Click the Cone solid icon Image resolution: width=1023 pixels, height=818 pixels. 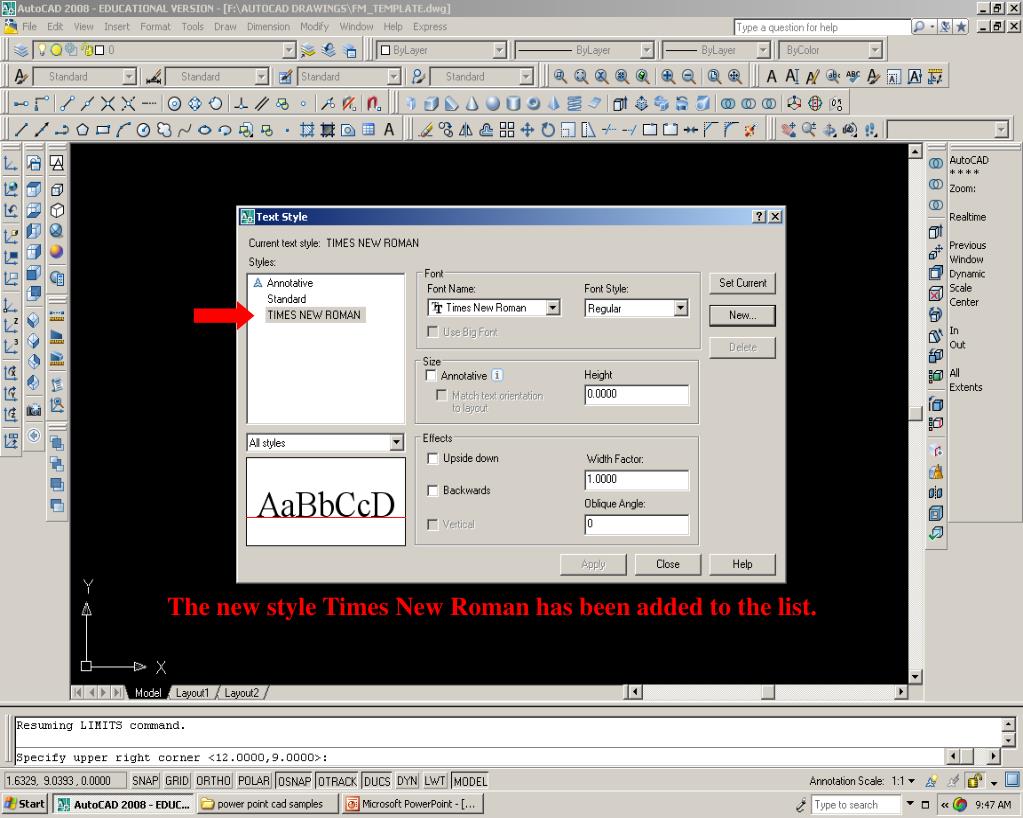coord(472,103)
